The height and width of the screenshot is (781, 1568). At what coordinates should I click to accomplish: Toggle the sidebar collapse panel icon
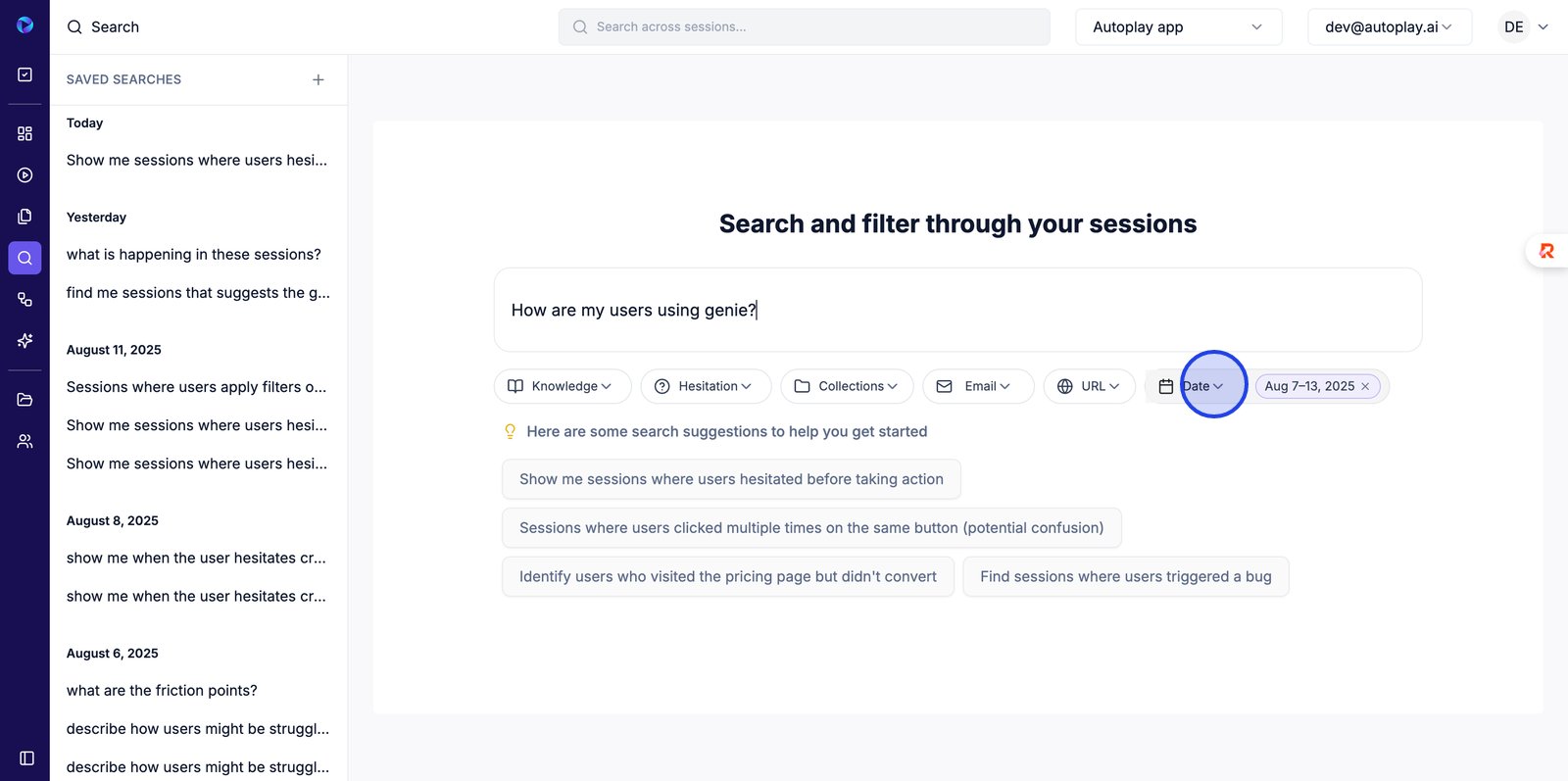click(26, 758)
